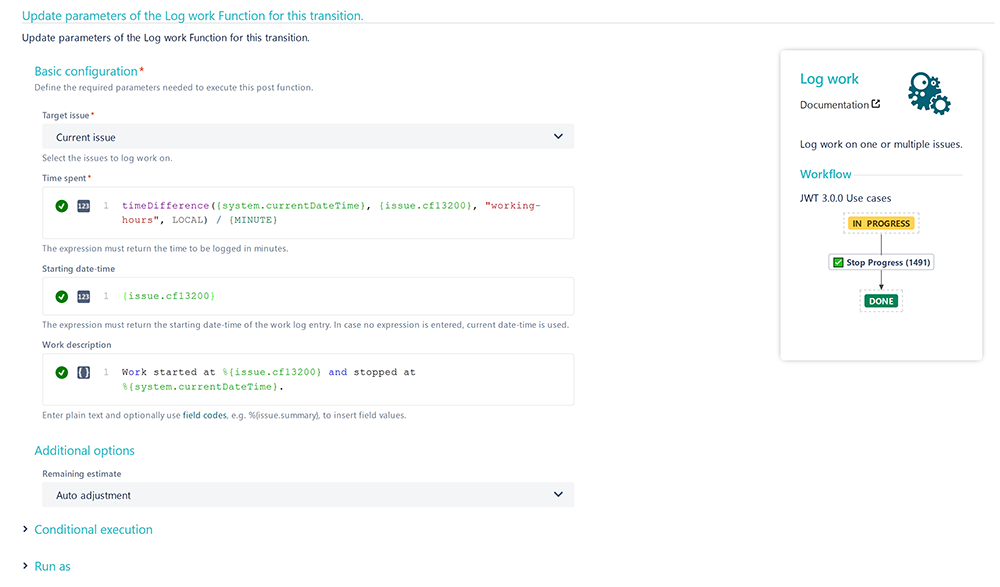Click into the Starting date-time expression editor
1000x587 pixels.
tap(308, 296)
